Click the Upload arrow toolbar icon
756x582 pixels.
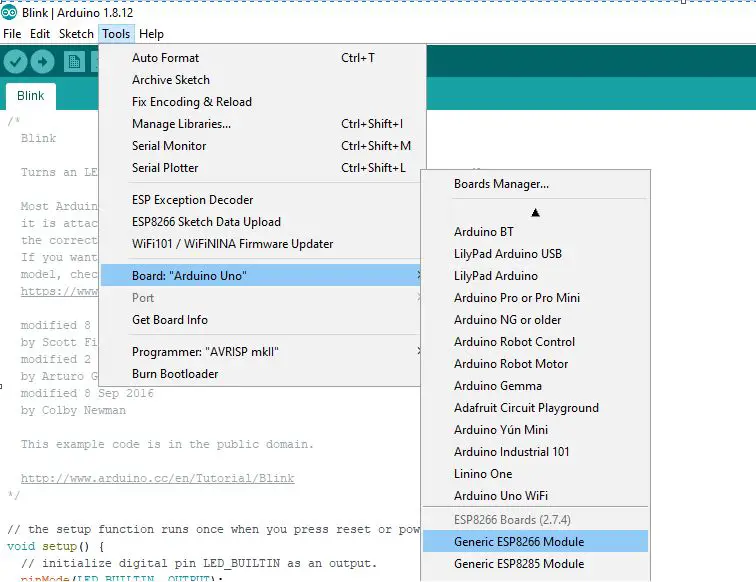(42, 62)
